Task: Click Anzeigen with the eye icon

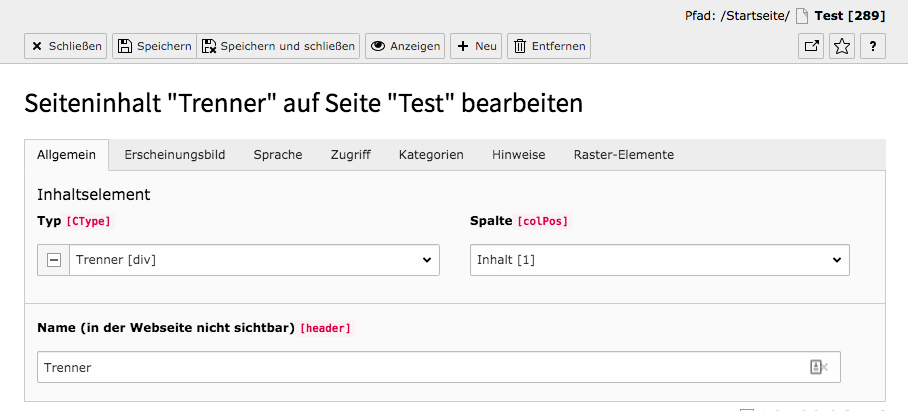Action: (x=405, y=46)
